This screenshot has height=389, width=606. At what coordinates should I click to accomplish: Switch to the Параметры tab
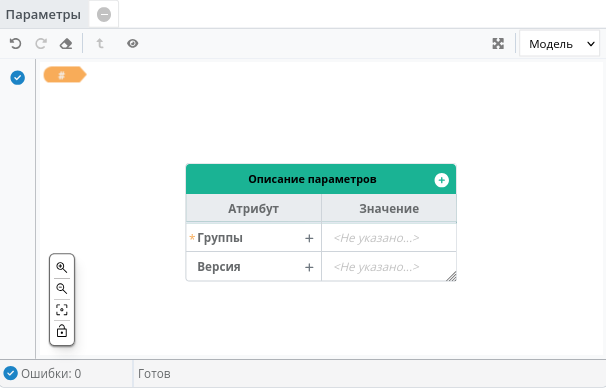43,15
